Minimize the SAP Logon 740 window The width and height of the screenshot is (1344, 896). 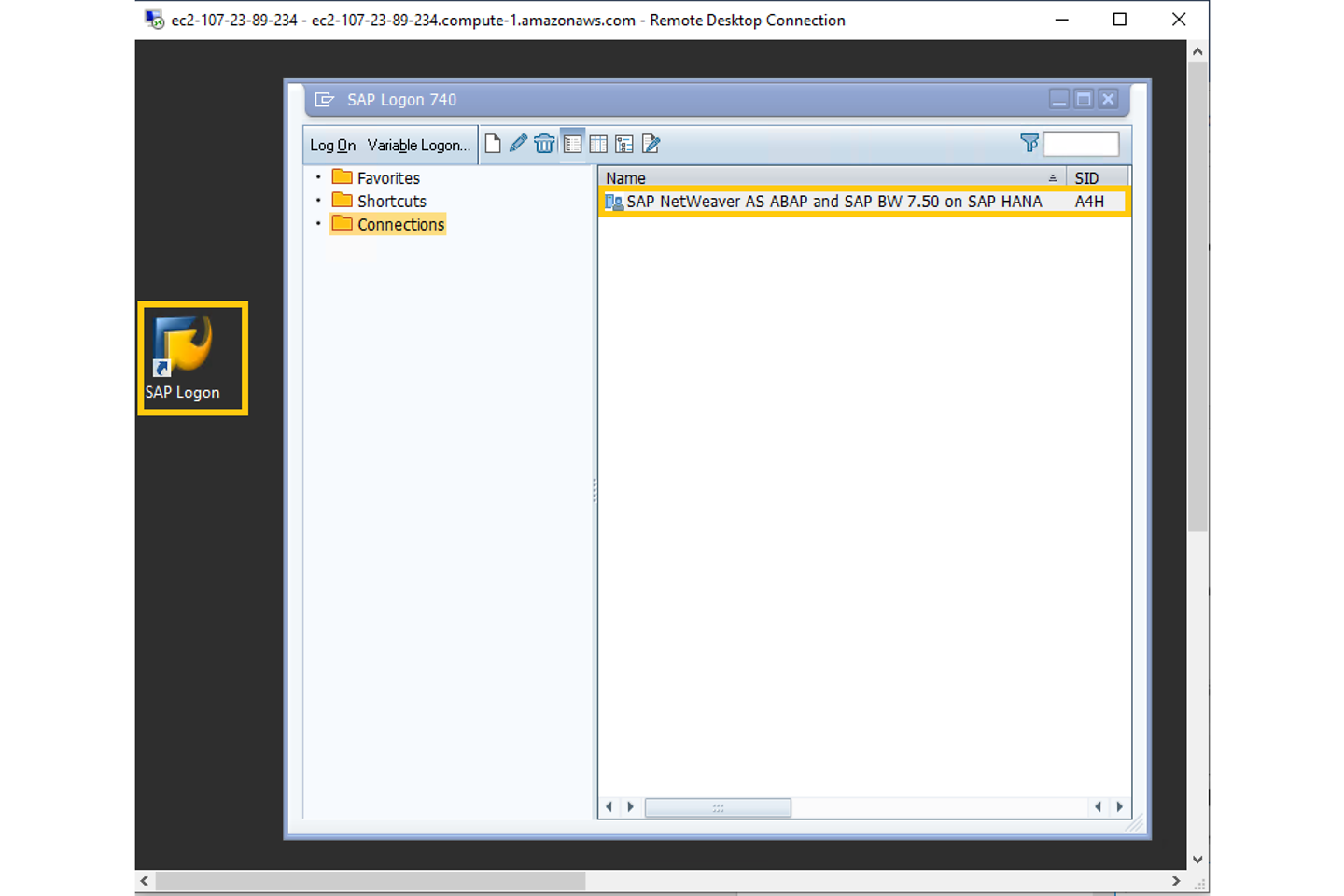1058,99
